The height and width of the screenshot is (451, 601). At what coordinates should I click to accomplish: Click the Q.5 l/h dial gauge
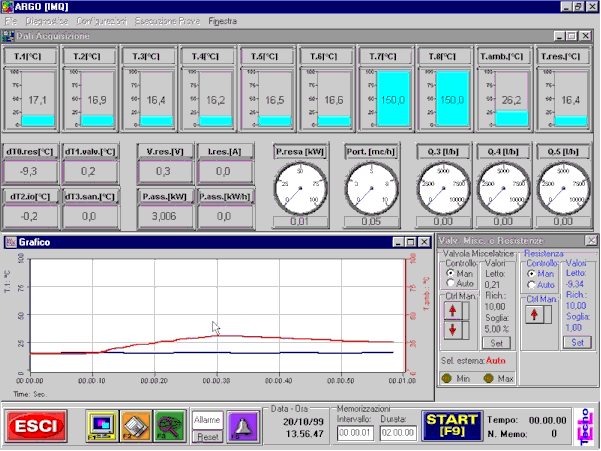click(563, 189)
